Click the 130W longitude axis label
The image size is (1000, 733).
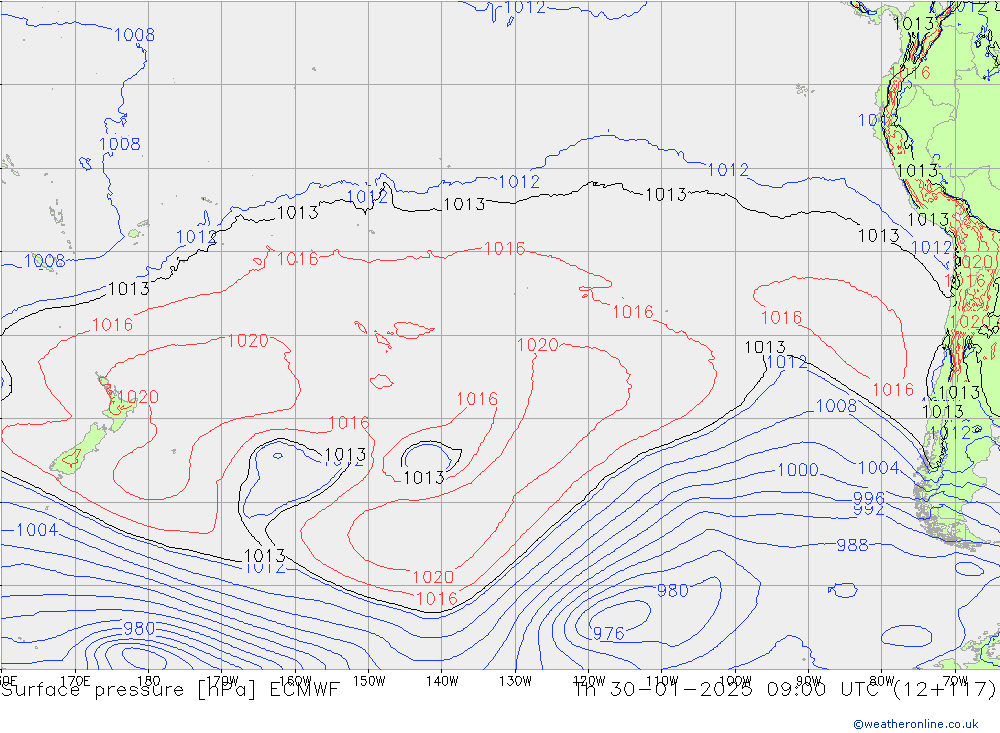(x=515, y=680)
